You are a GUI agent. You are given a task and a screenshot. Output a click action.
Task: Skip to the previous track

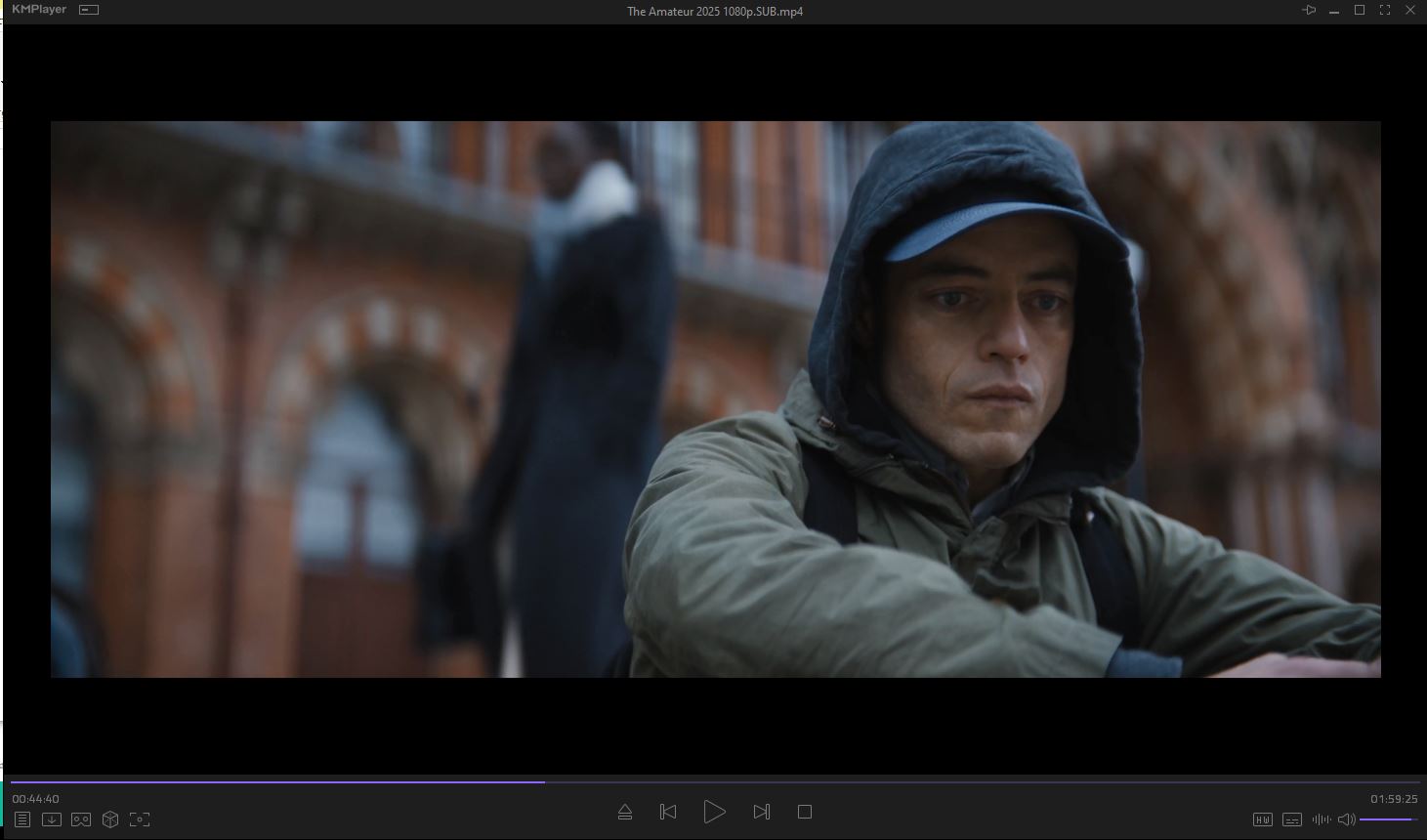coord(668,812)
